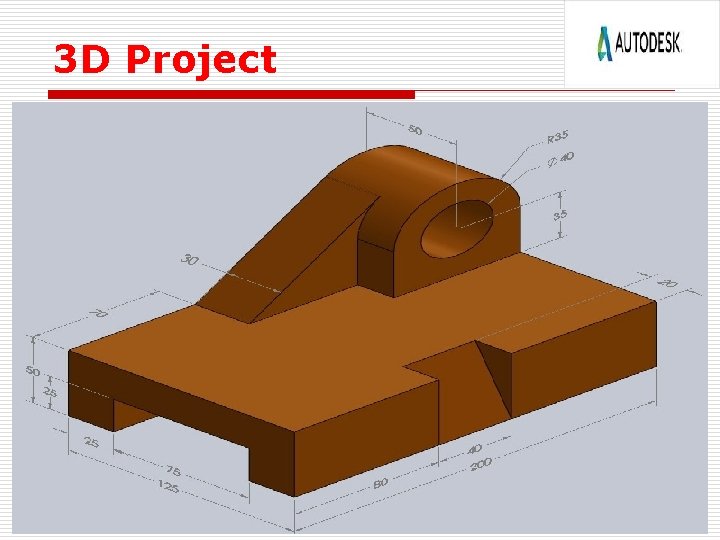
Task: Click the Ø40 hole diameter label
Action: click(560, 159)
